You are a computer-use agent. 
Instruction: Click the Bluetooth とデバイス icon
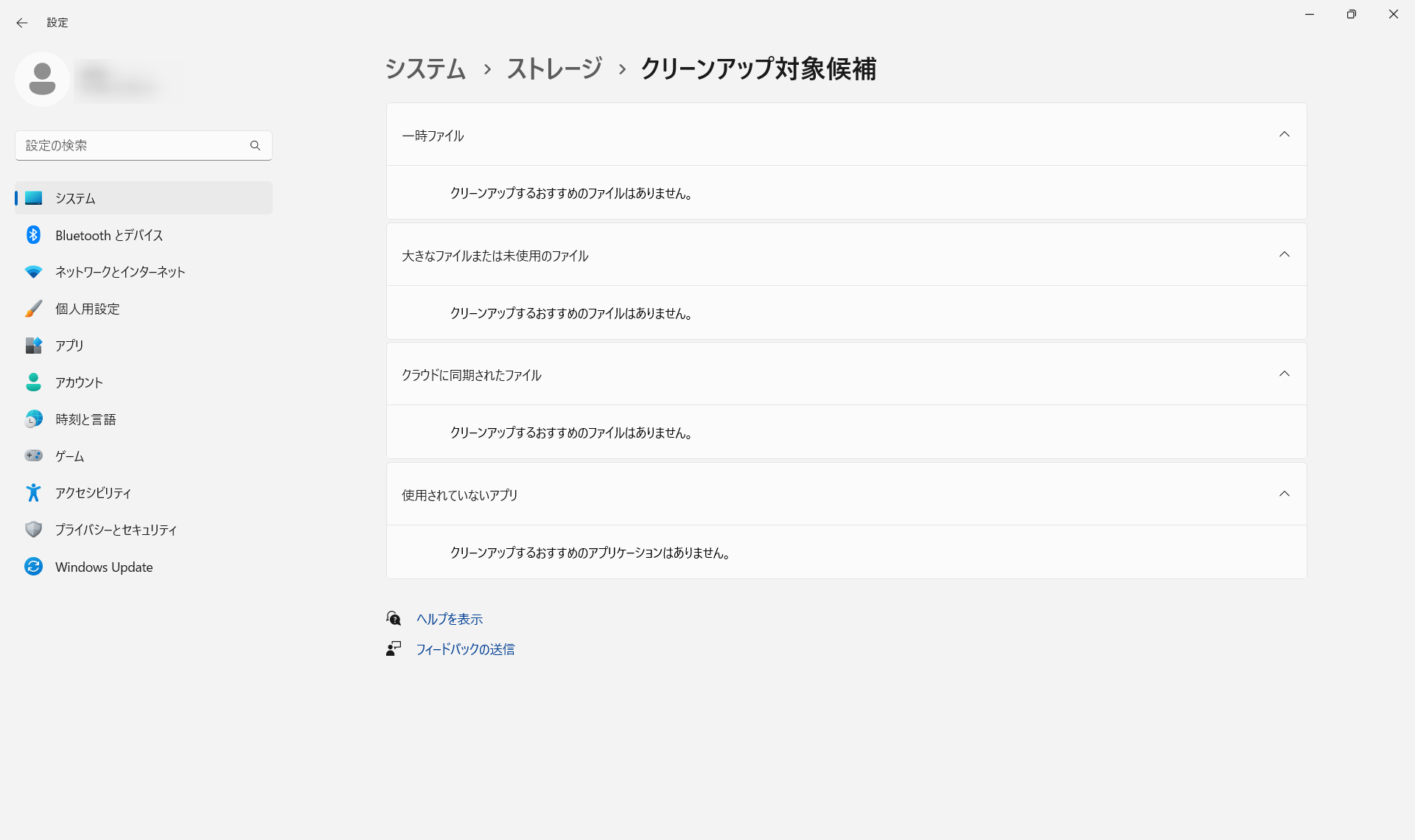[33, 235]
